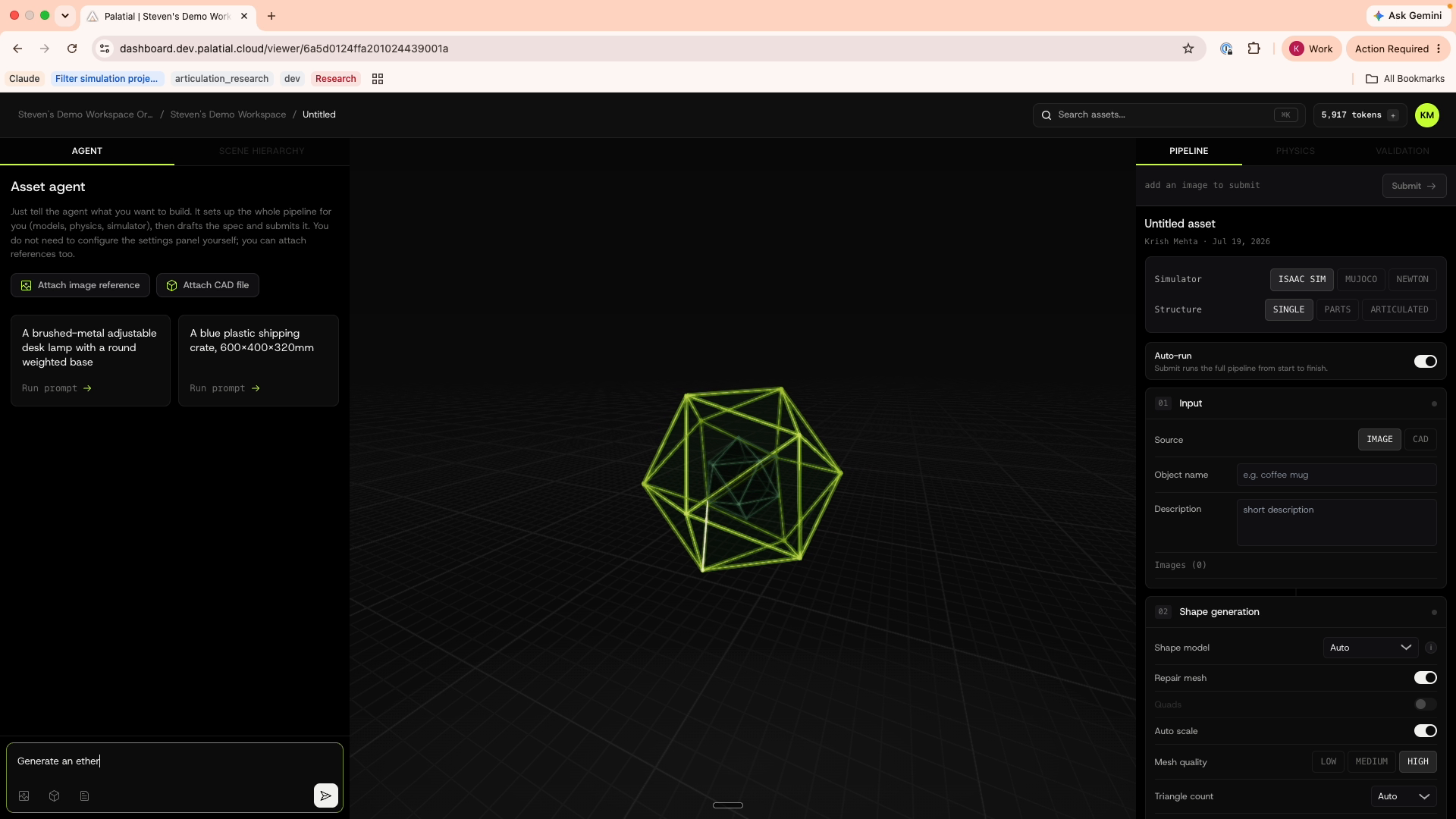
Task: Click Attach image reference button
Action: [x=80, y=285]
